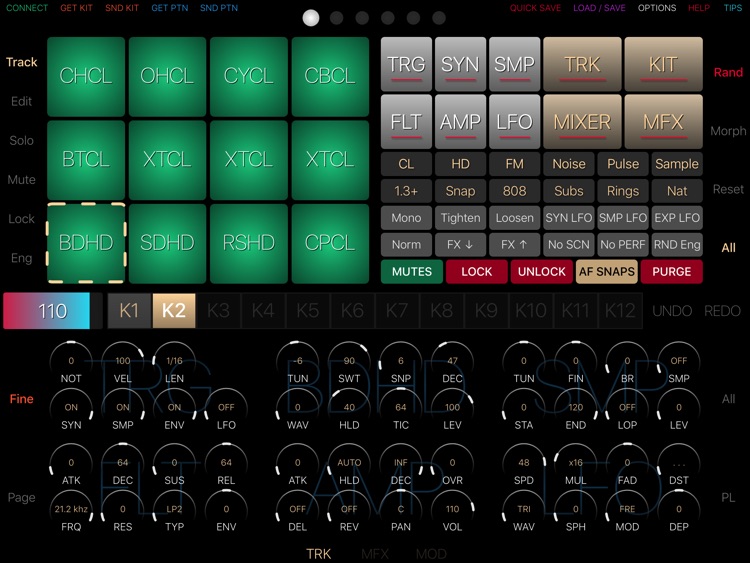Image resolution: width=750 pixels, height=563 pixels.
Task: Click the green MUTES button
Action: tap(412, 272)
